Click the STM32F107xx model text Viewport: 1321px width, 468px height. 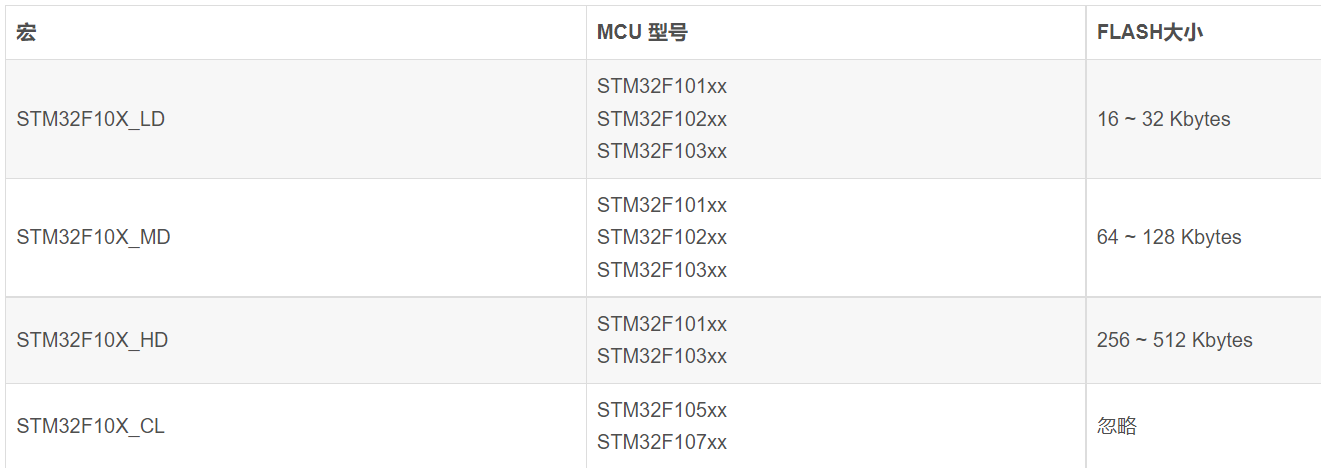click(x=662, y=442)
